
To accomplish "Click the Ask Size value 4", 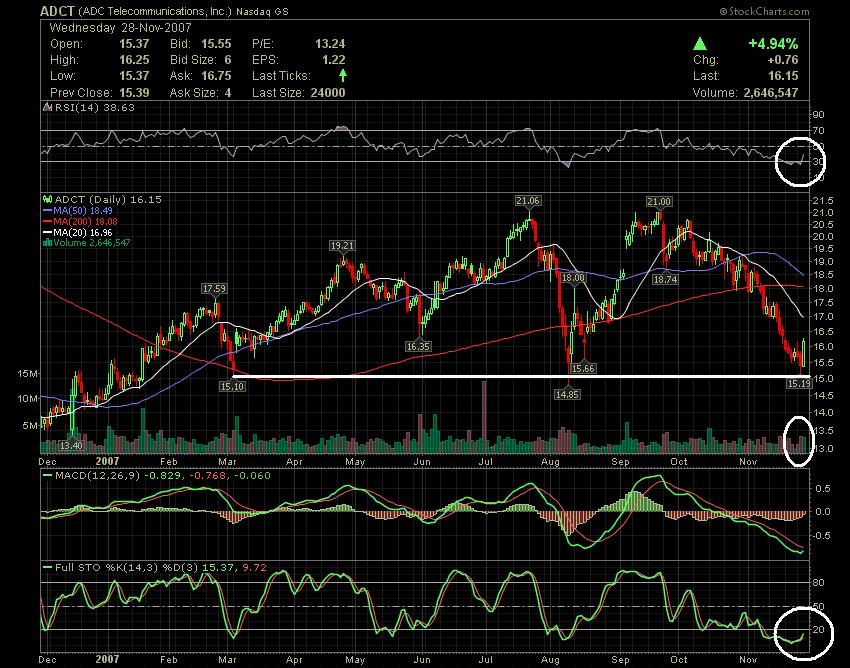I will [x=228, y=93].
